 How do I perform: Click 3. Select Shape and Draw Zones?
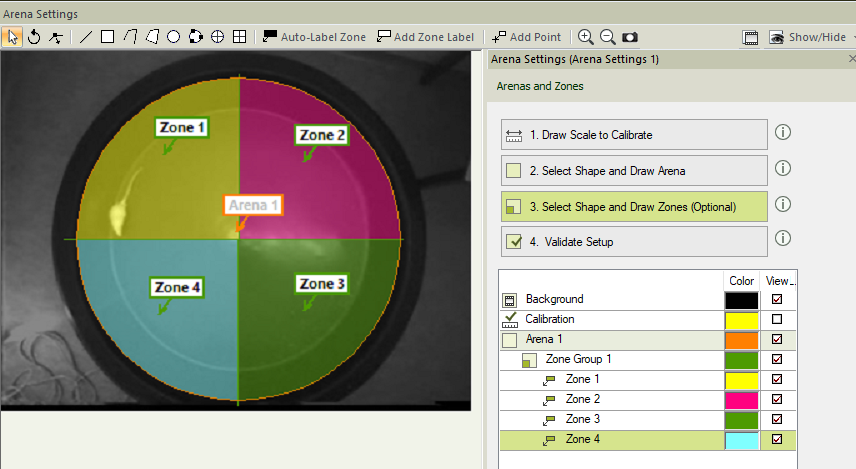coord(634,207)
